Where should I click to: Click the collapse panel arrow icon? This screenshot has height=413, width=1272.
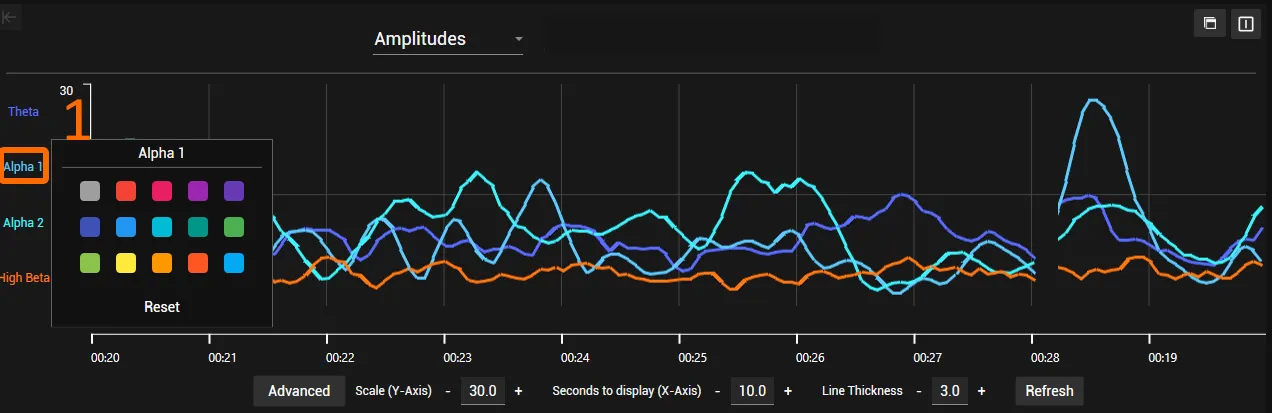point(10,17)
